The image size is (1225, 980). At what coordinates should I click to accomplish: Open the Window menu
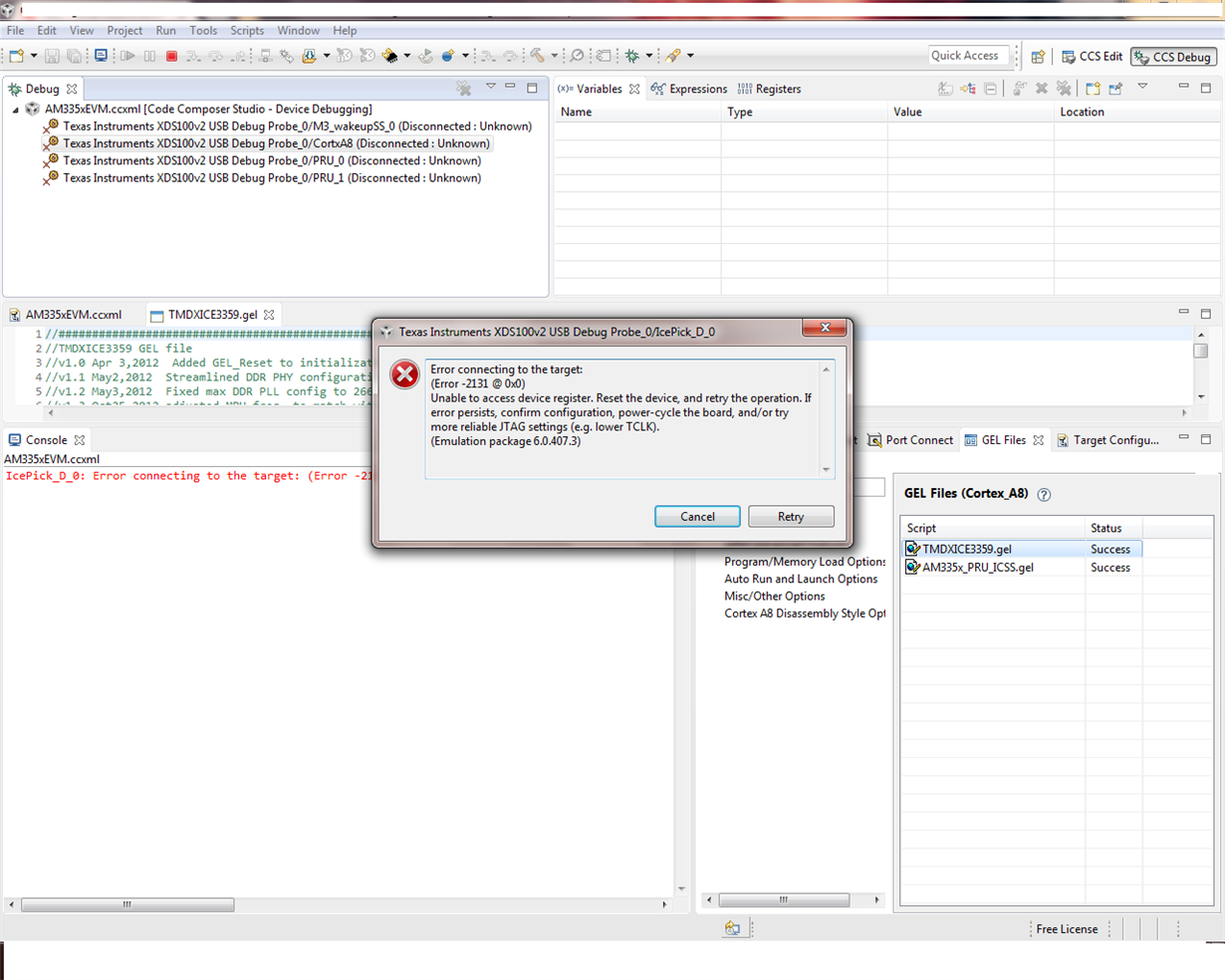[298, 31]
